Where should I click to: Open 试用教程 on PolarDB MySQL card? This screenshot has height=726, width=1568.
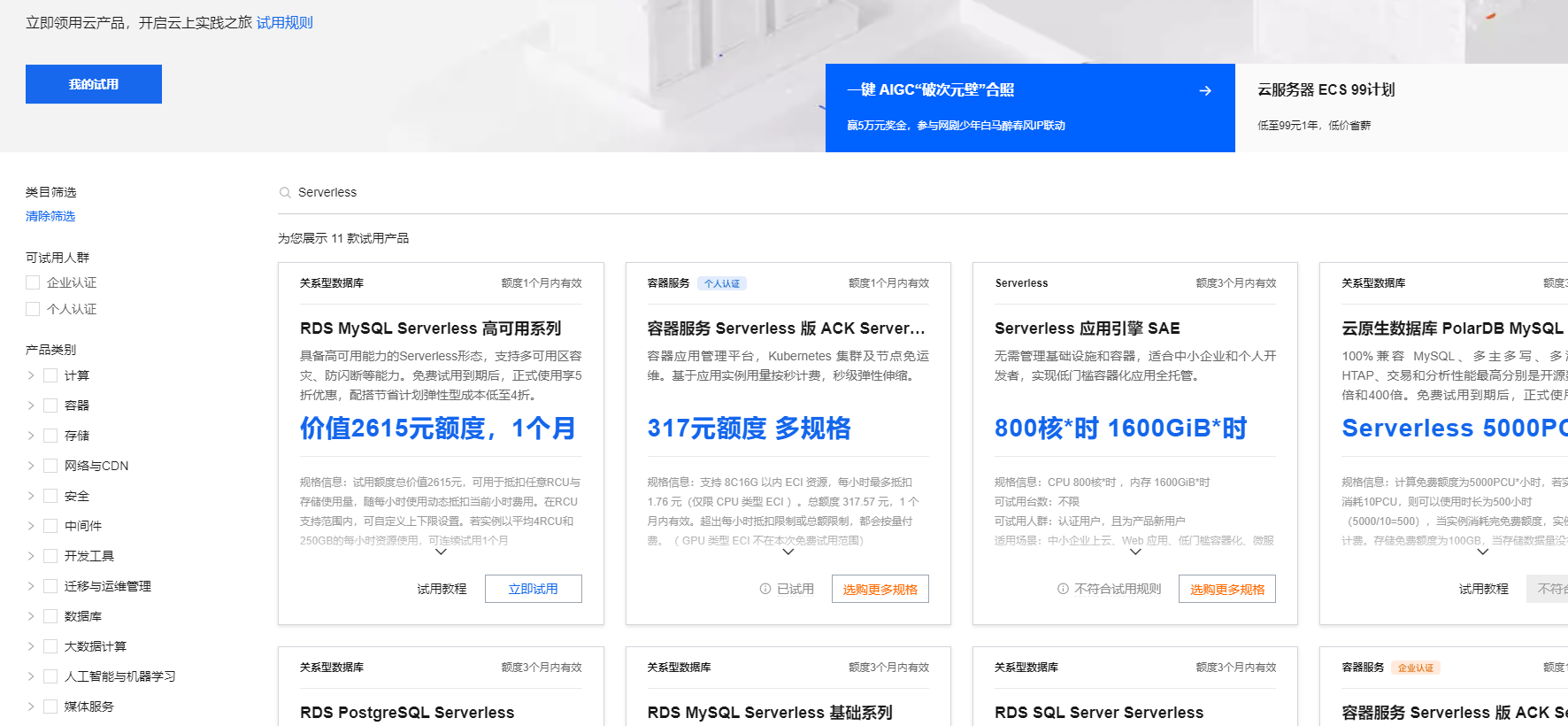[x=1483, y=589]
